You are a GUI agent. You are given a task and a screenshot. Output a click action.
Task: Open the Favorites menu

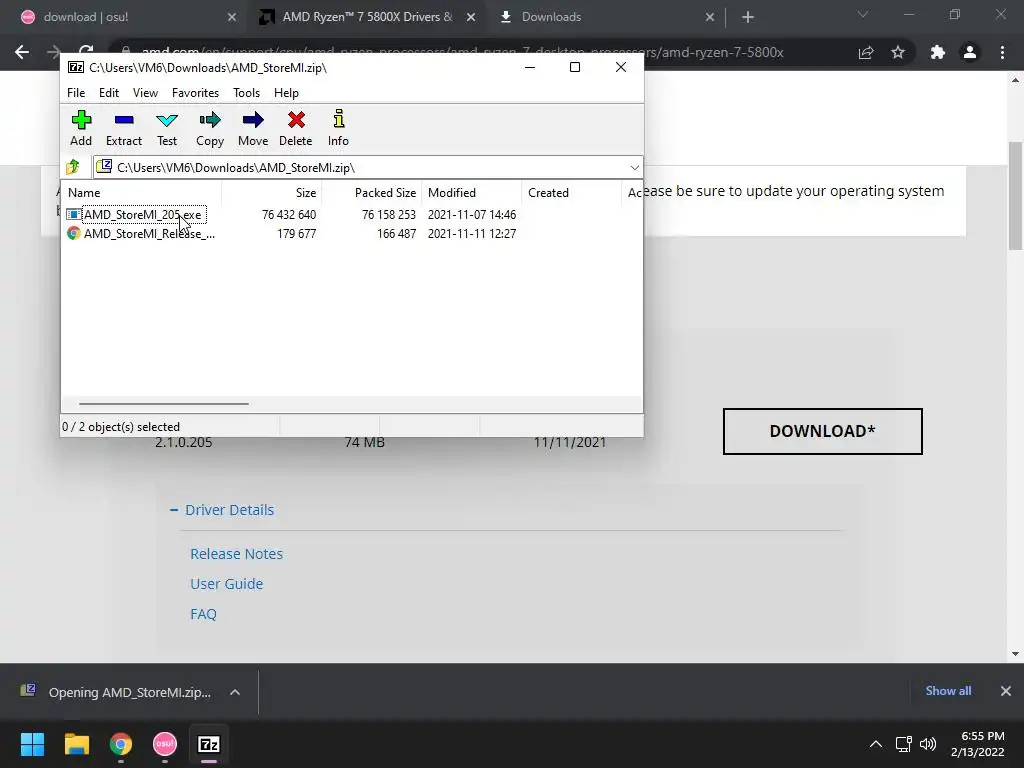pos(195,93)
